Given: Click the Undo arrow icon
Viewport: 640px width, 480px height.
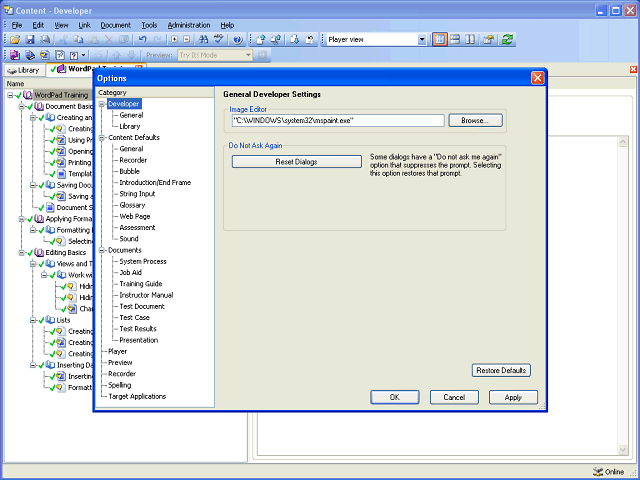Looking at the screenshot, I should tap(142, 40).
